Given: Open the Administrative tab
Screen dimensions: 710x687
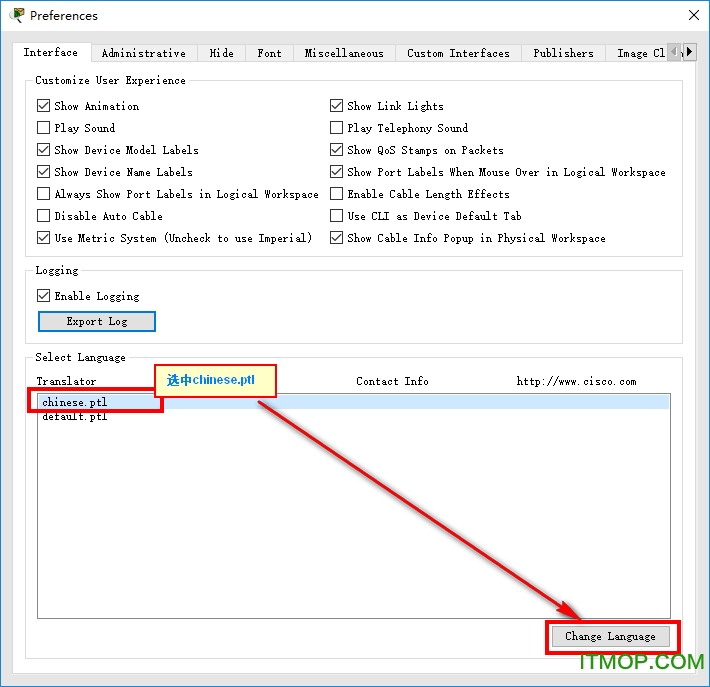Looking at the screenshot, I should click(x=144, y=53).
